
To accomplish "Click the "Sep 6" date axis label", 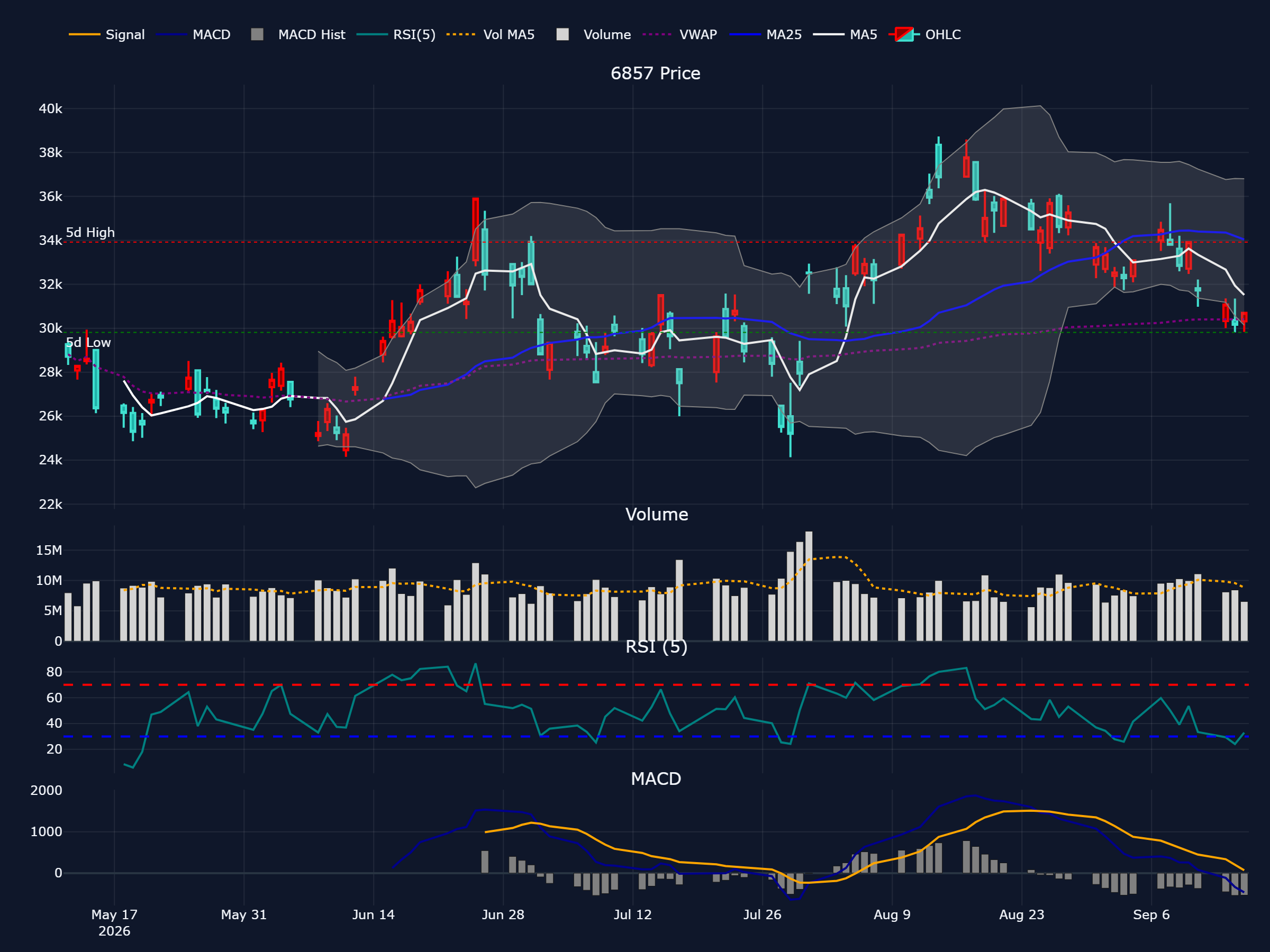I will (1151, 914).
